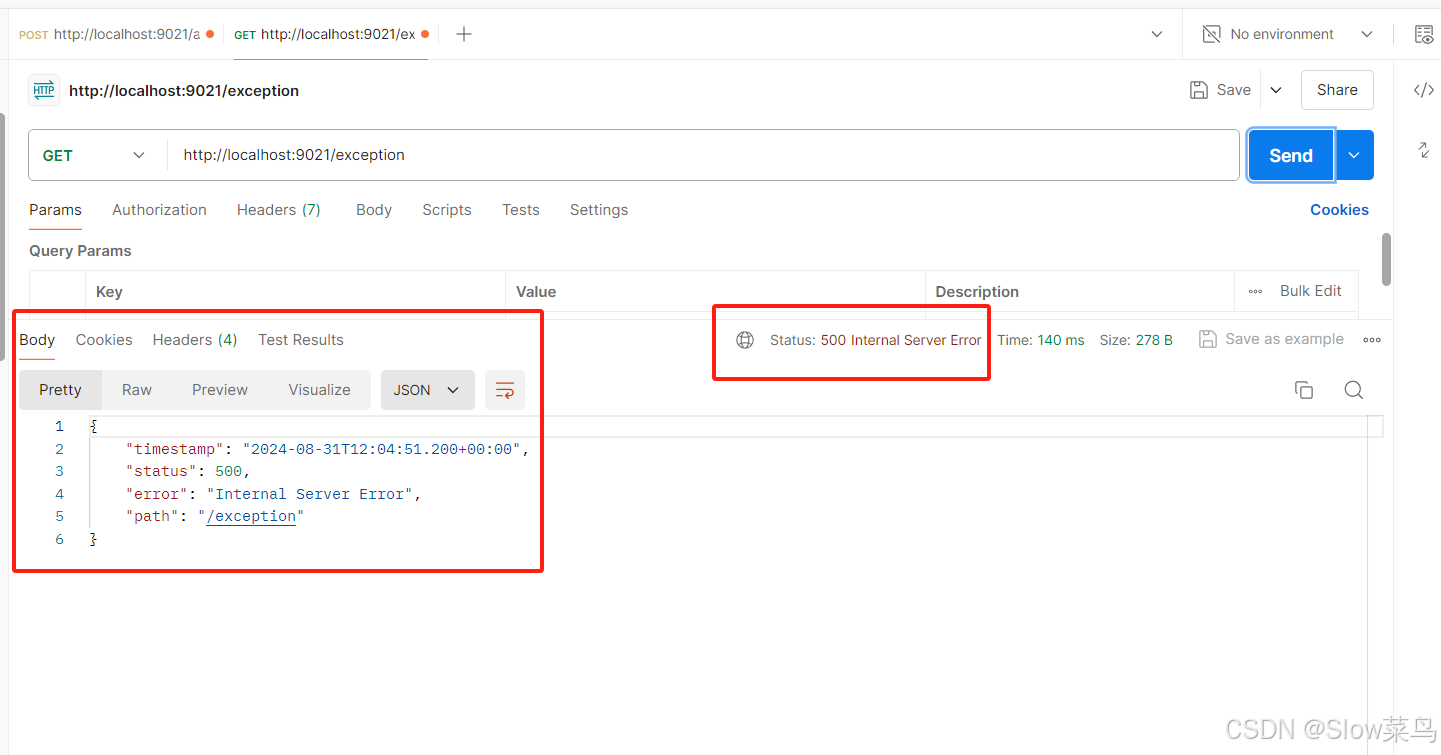The height and width of the screenshot is (755, 1441).
Task: Follow the /exception path link in response
Action: click(251, 516)
